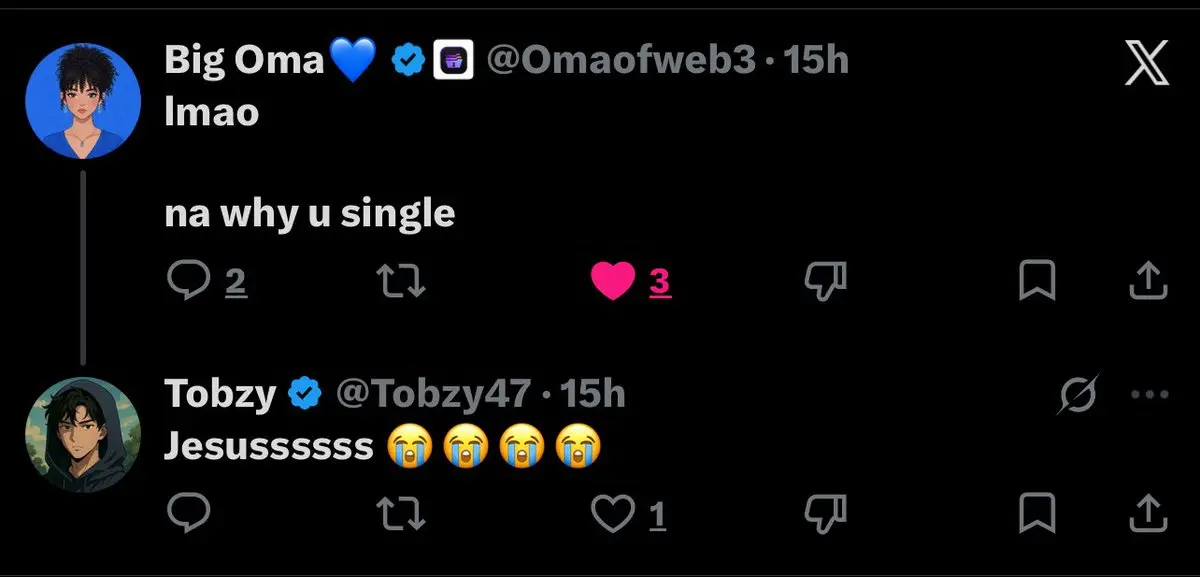Screen dimensions: 1200x577
Task: Share Big Oma's post
Action: pyautogui.click(x=1148, y=282)
